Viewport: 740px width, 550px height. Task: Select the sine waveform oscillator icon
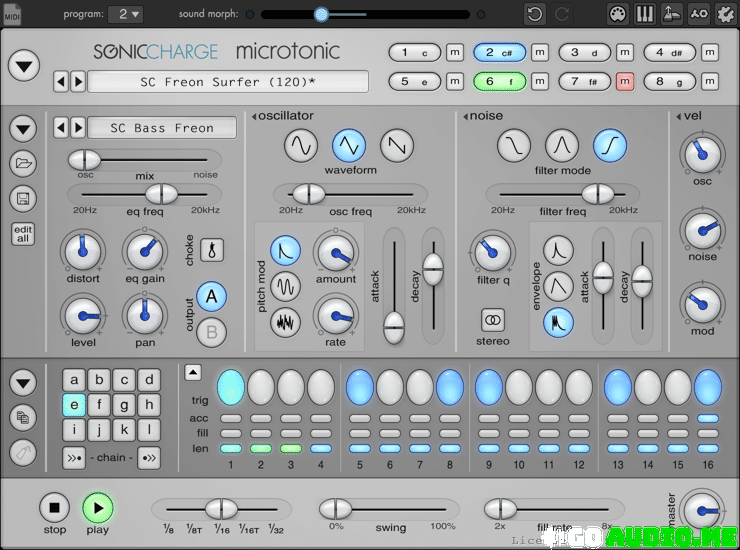[301, 146]
